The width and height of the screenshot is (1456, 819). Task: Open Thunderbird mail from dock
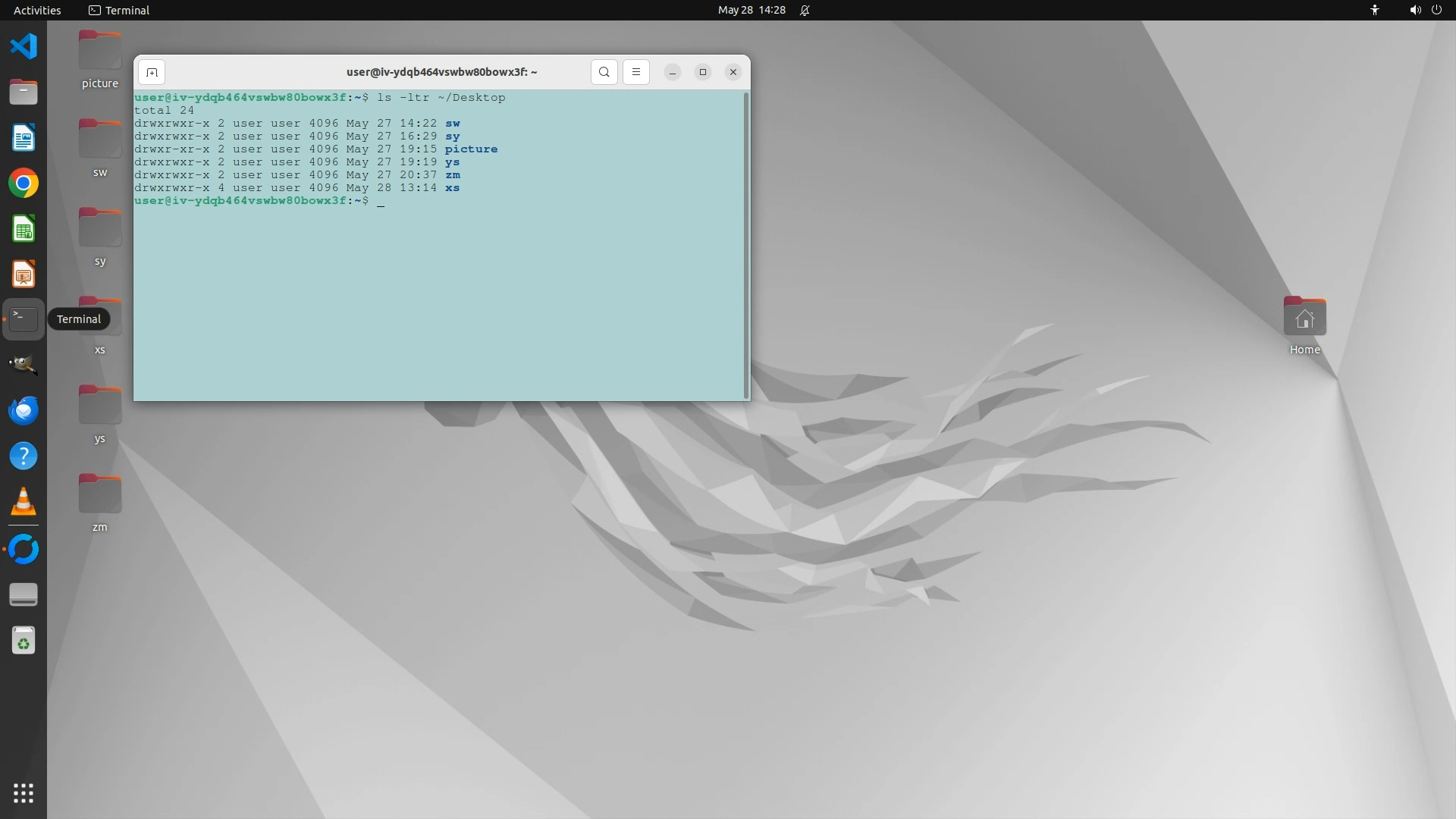(24, 410)
